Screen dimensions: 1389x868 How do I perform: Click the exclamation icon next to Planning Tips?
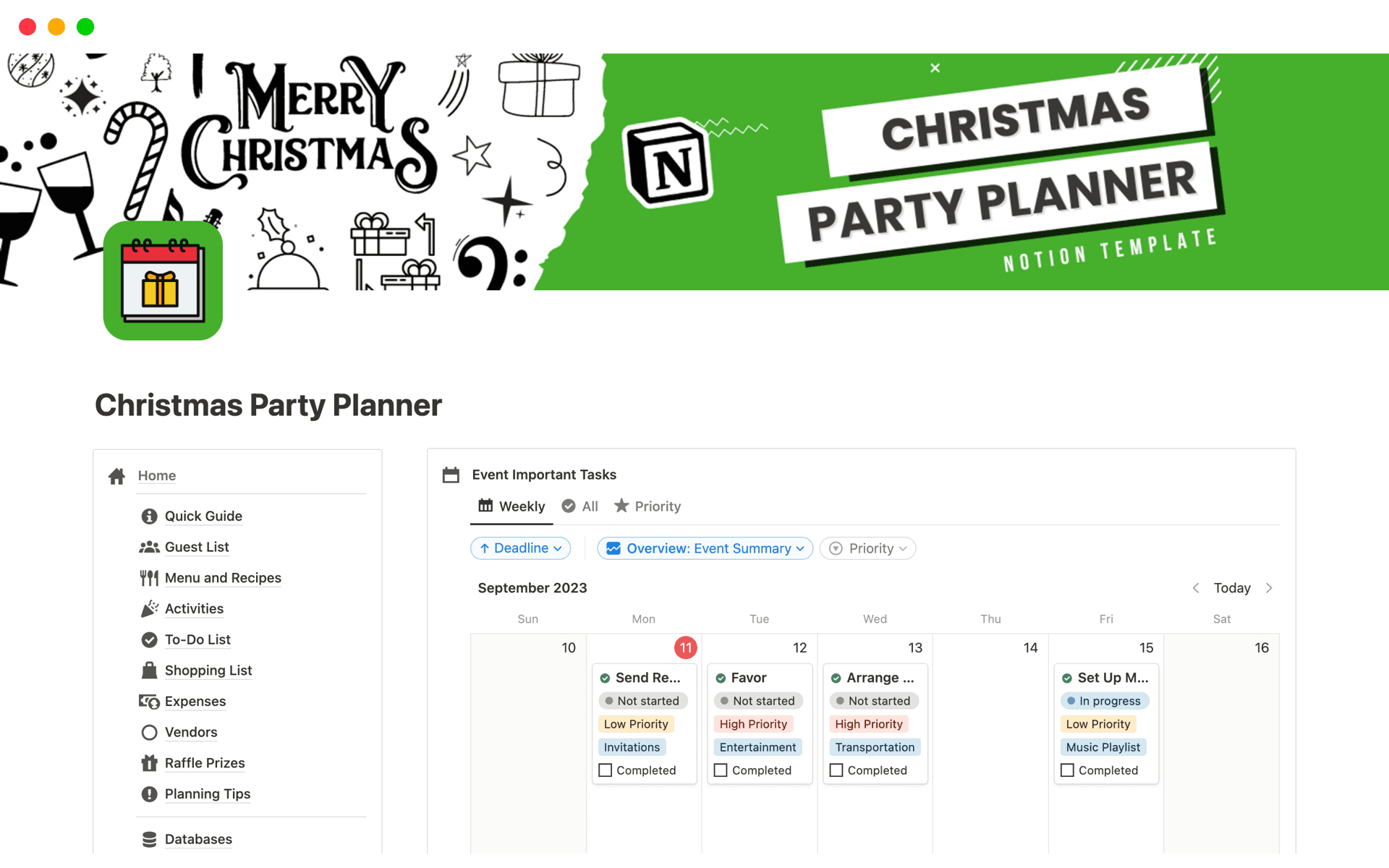pos(149,793)
